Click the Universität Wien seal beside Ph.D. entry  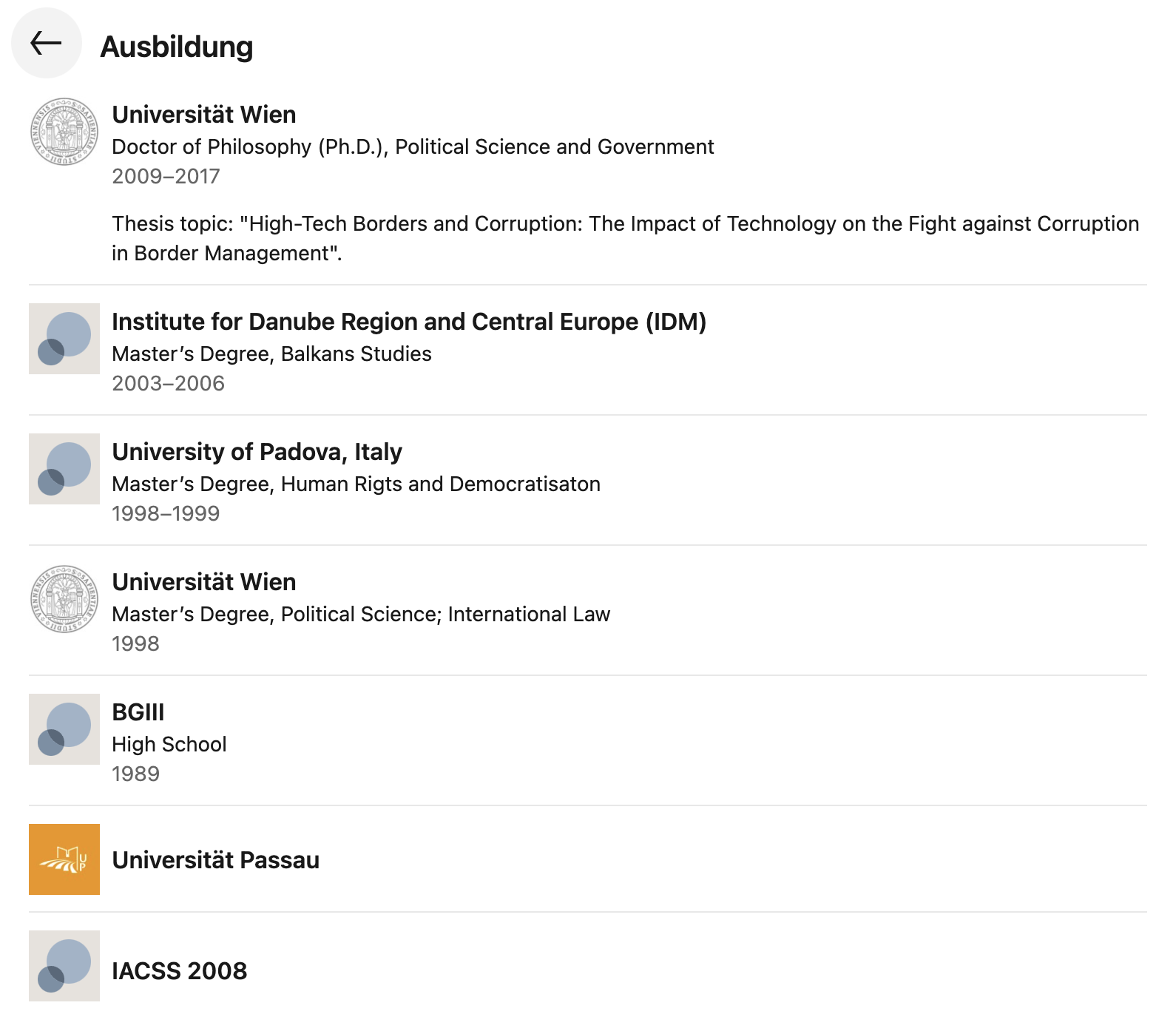coord(64,132)
